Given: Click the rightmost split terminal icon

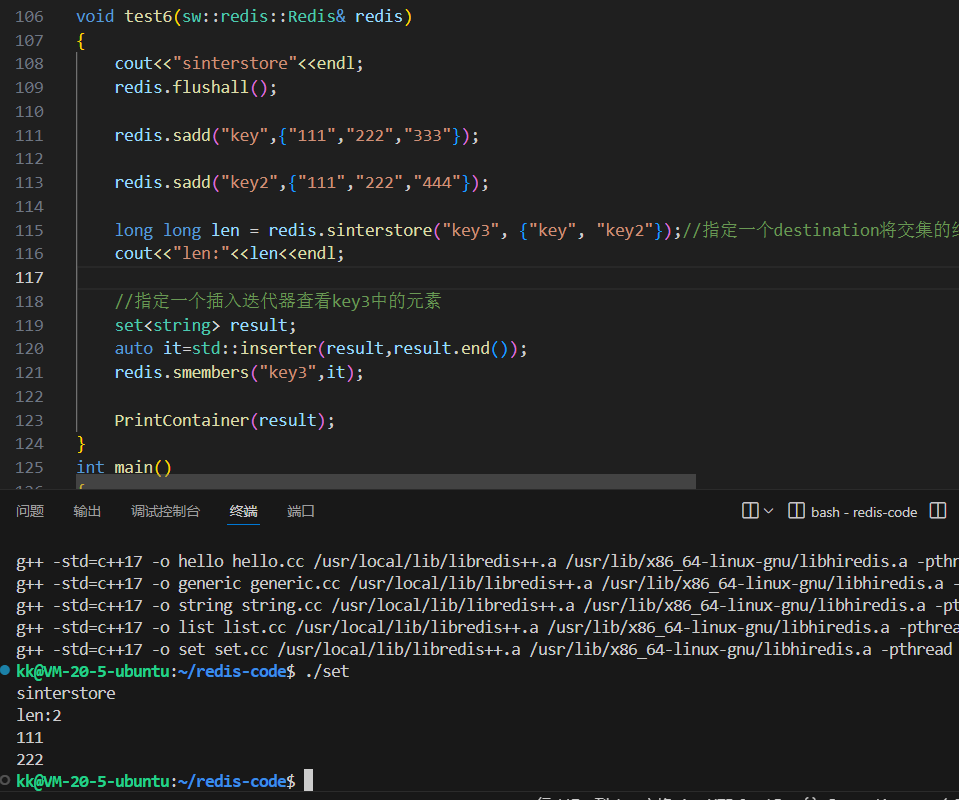Looking at the screenshot, I should coord(938,511).
